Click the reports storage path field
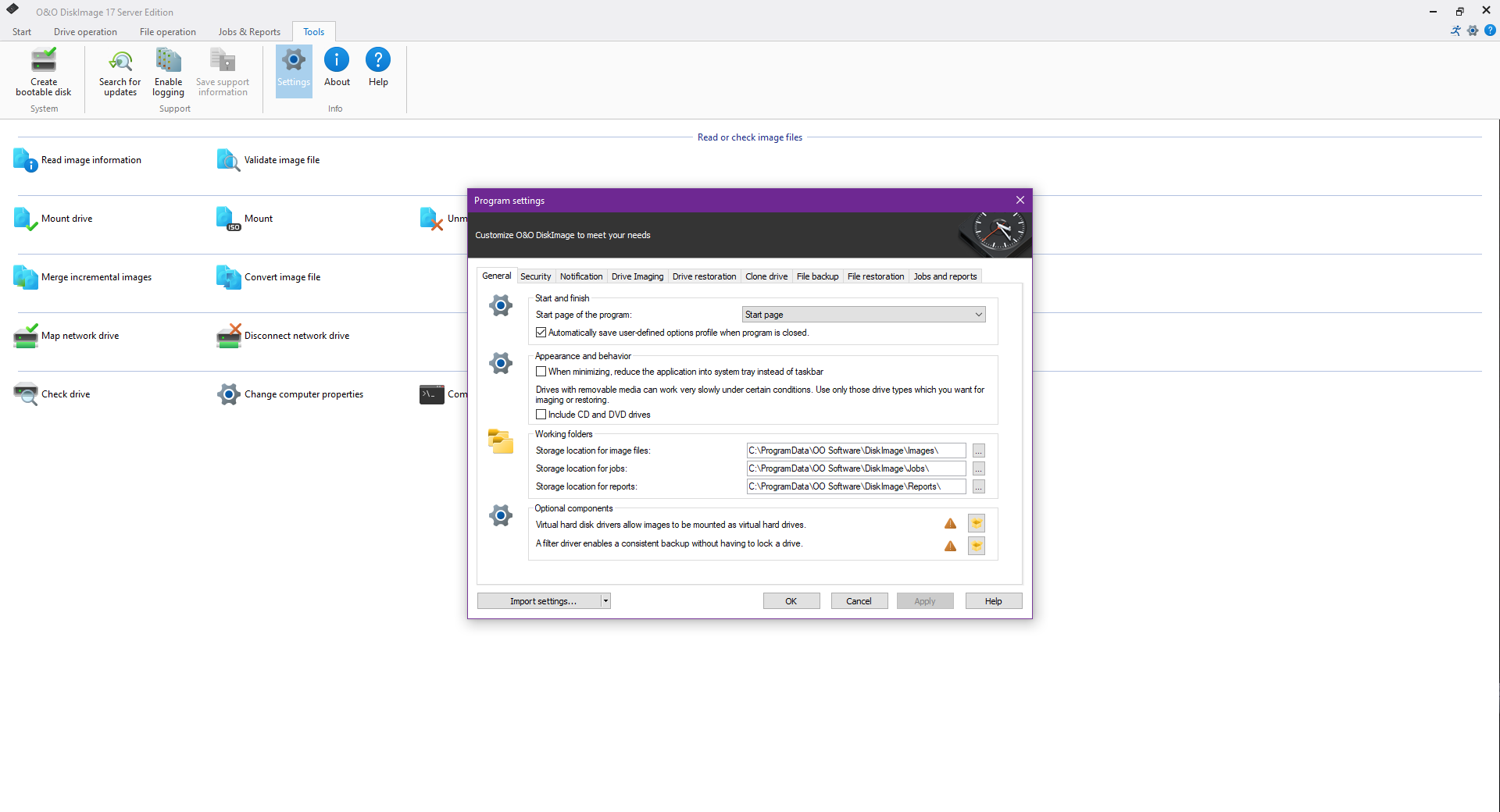This screenshot has height=812, width=1500. coord(856,486)
